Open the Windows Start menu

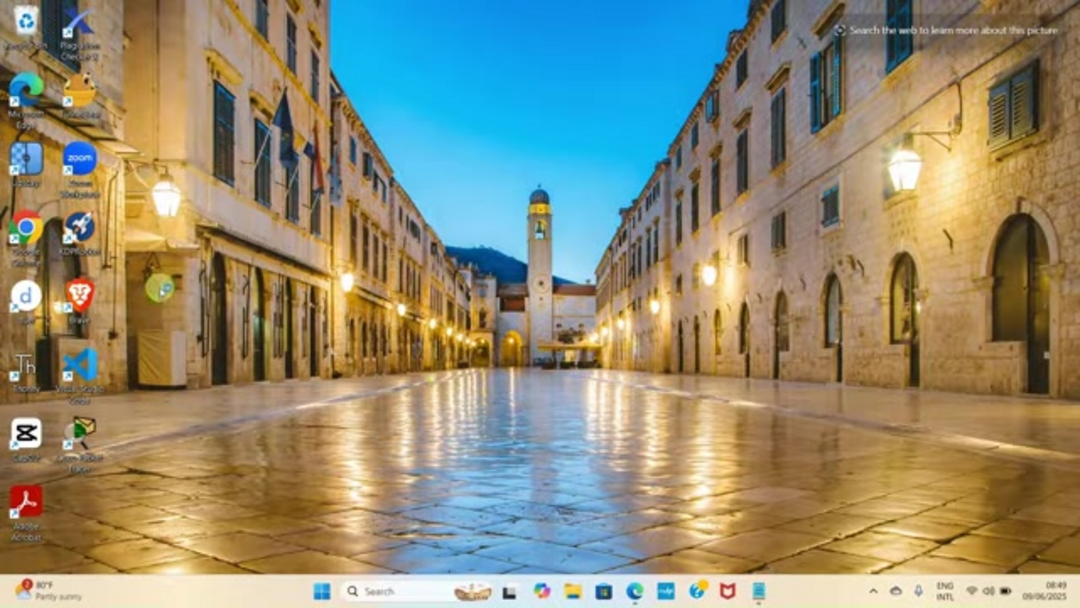click(322, 591)
